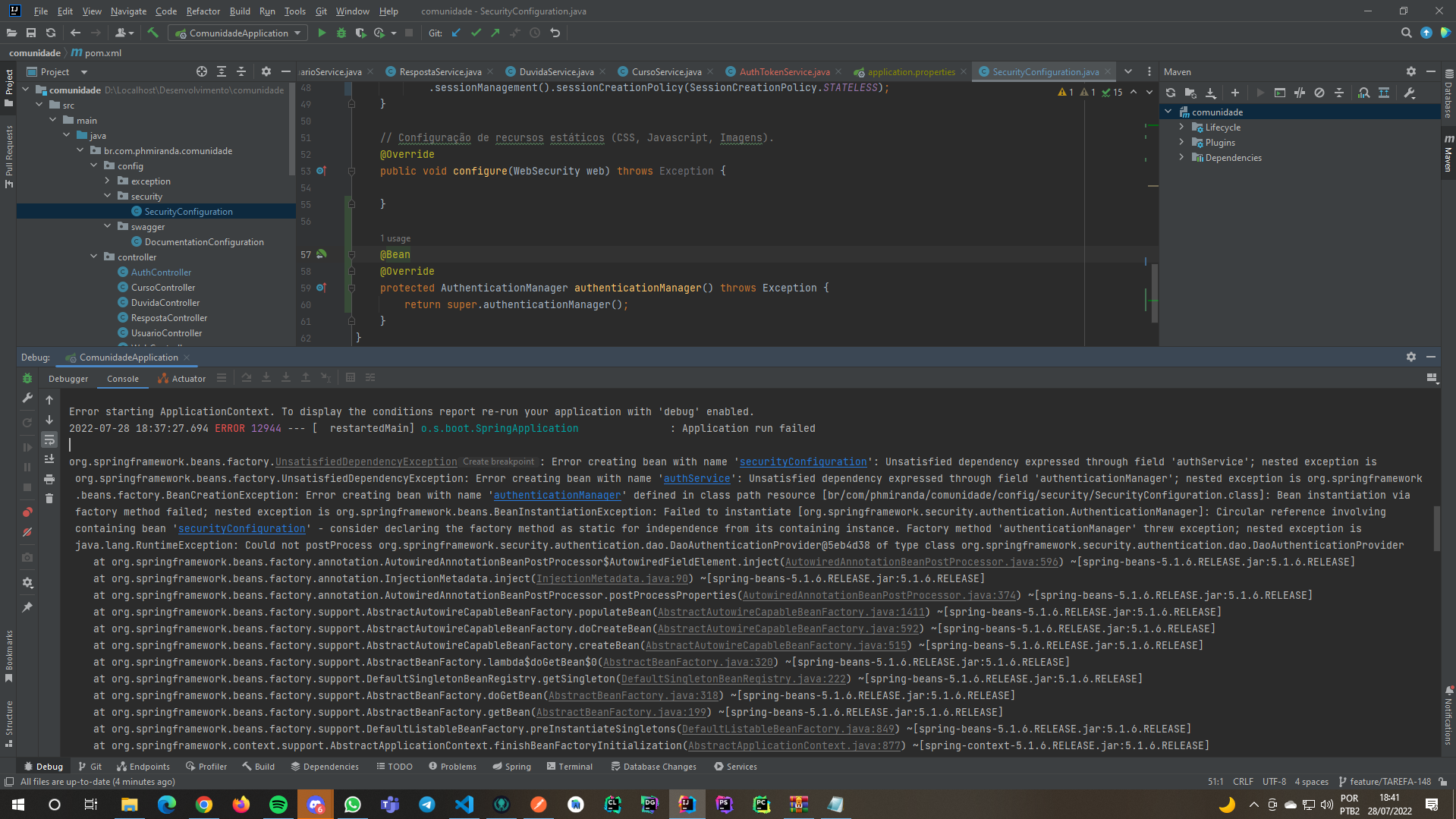The image size is (1456, 819).
Task: Click Maven download sources icon
Action: click(1211, 93)
